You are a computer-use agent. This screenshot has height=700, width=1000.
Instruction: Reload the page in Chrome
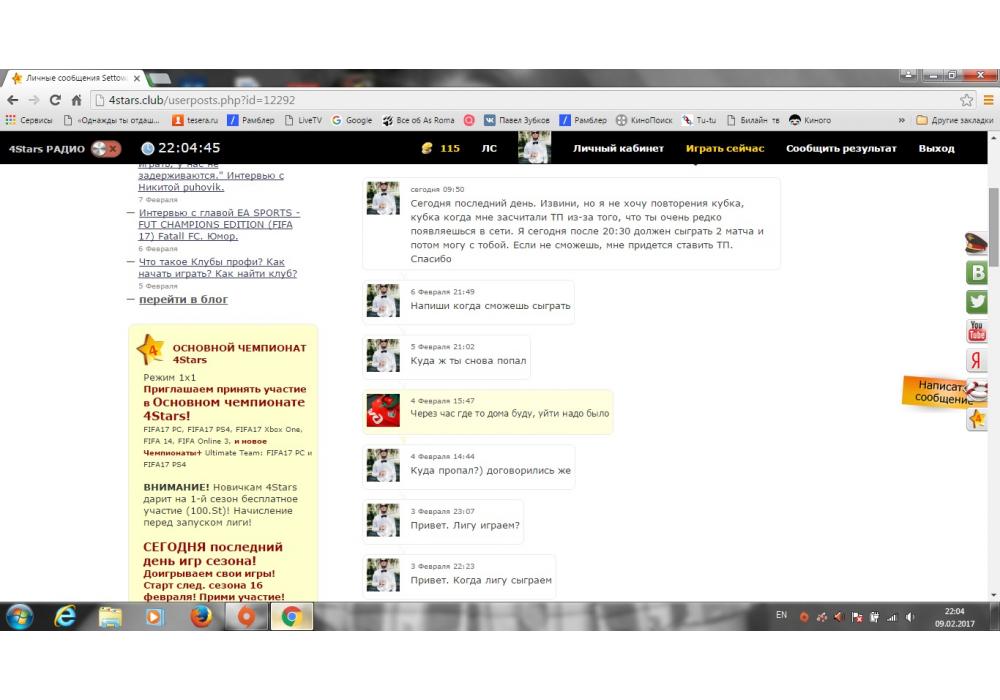(x=55, y=100)
